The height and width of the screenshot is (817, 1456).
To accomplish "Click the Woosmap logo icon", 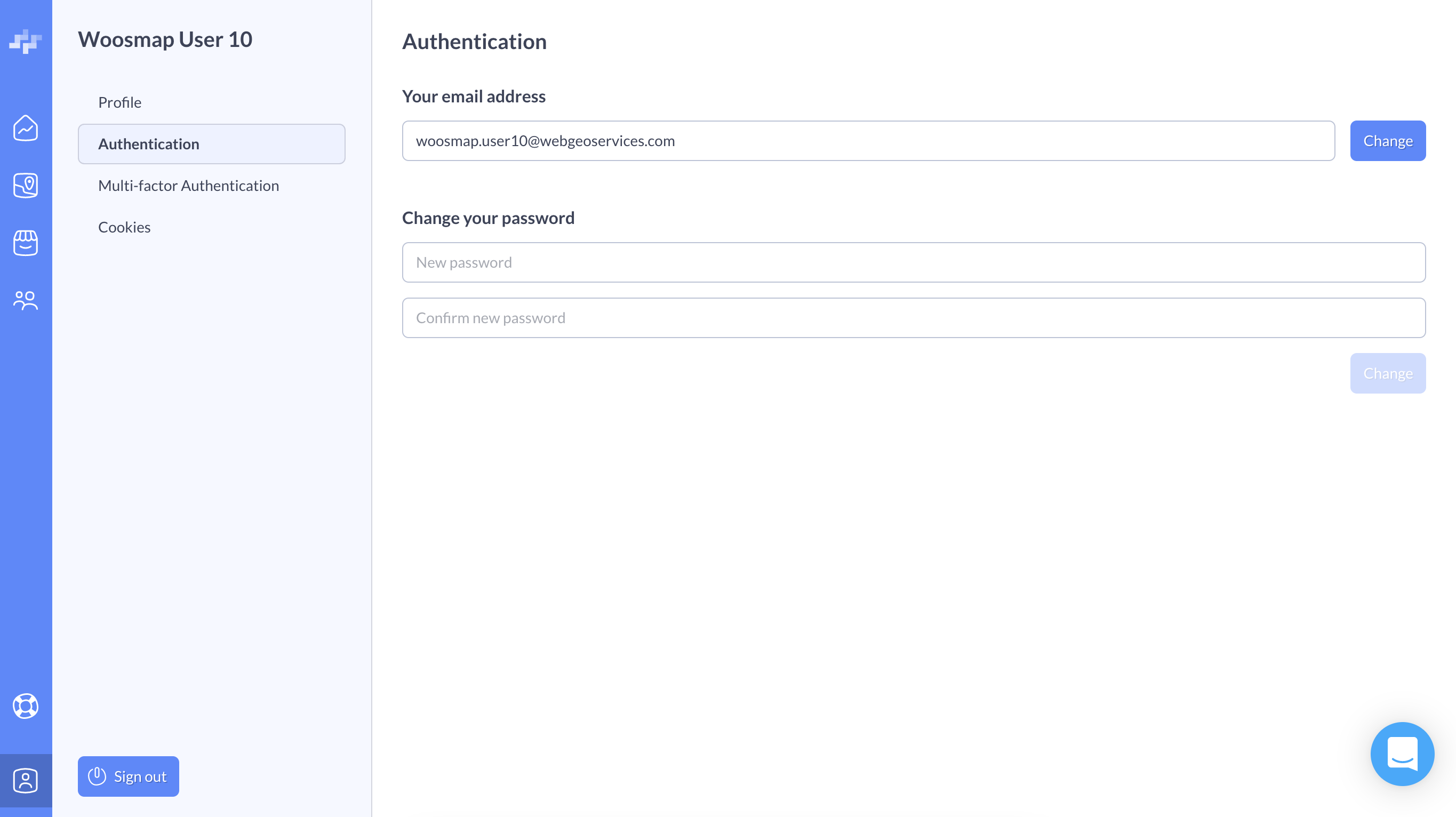I will pyautogui.click(x=26, y=41).
